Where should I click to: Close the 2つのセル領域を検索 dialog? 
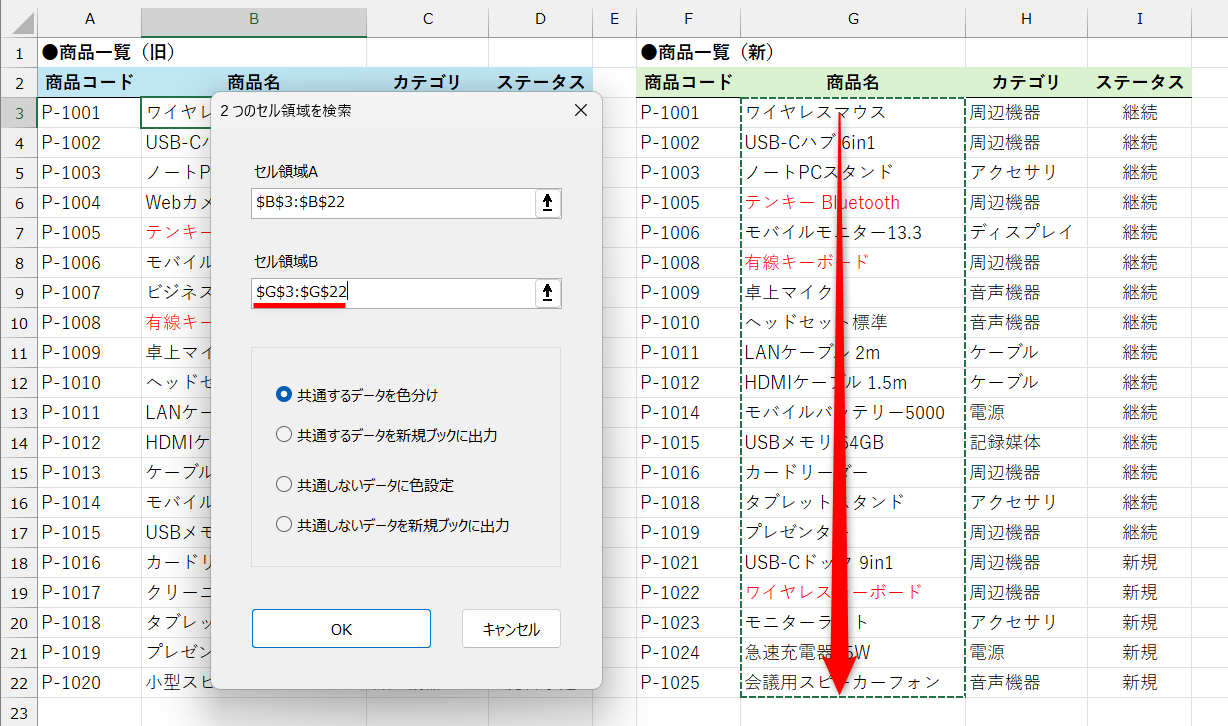click(x=581, y=110)
